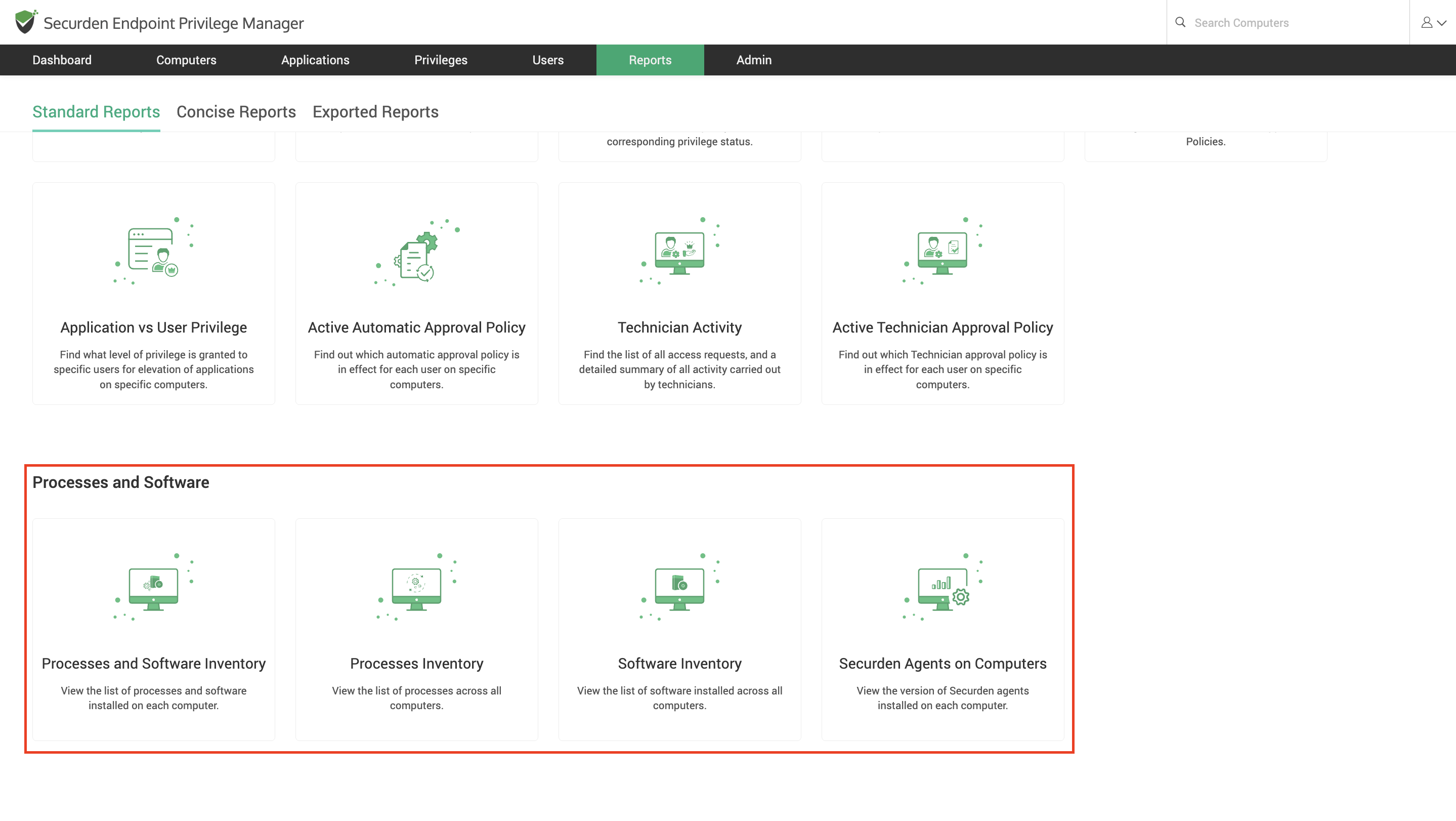Click the search magnifier icon
The width and height of the screenshot is (1456, 821).
click(x=1180, y=22)
